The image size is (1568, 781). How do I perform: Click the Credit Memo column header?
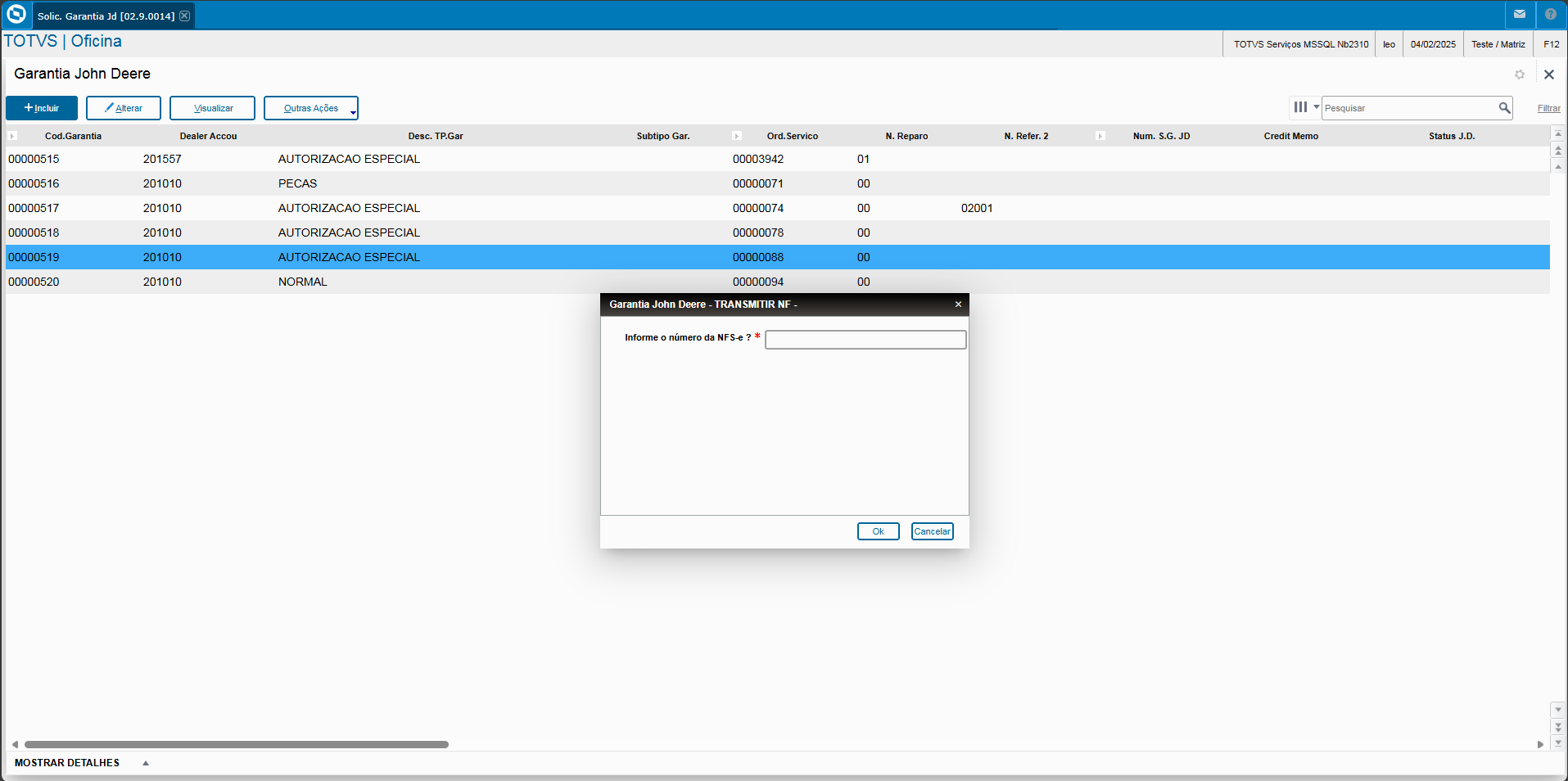coord(1290,136)
